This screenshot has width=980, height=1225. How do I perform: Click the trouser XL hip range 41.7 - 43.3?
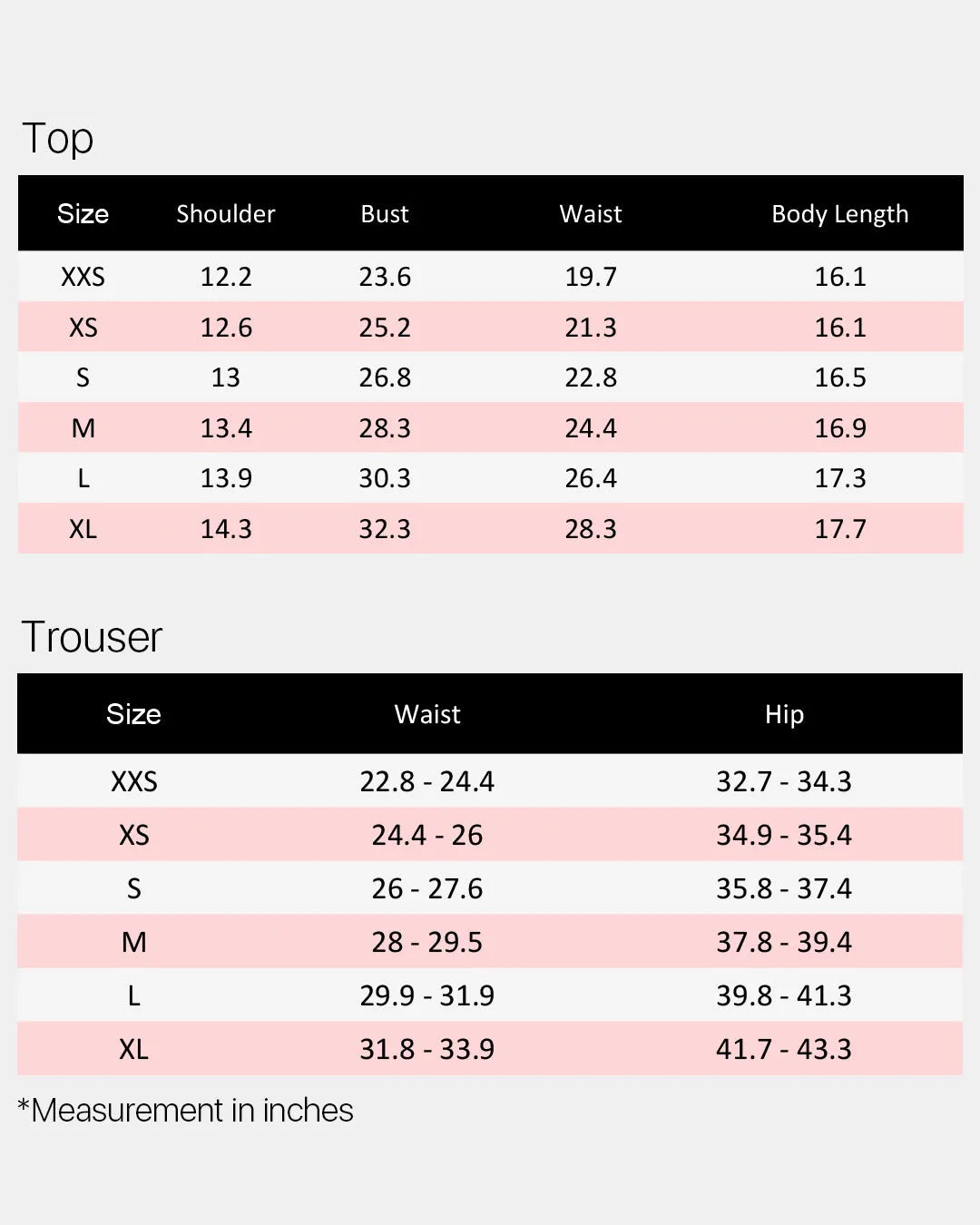[784, 1049]
